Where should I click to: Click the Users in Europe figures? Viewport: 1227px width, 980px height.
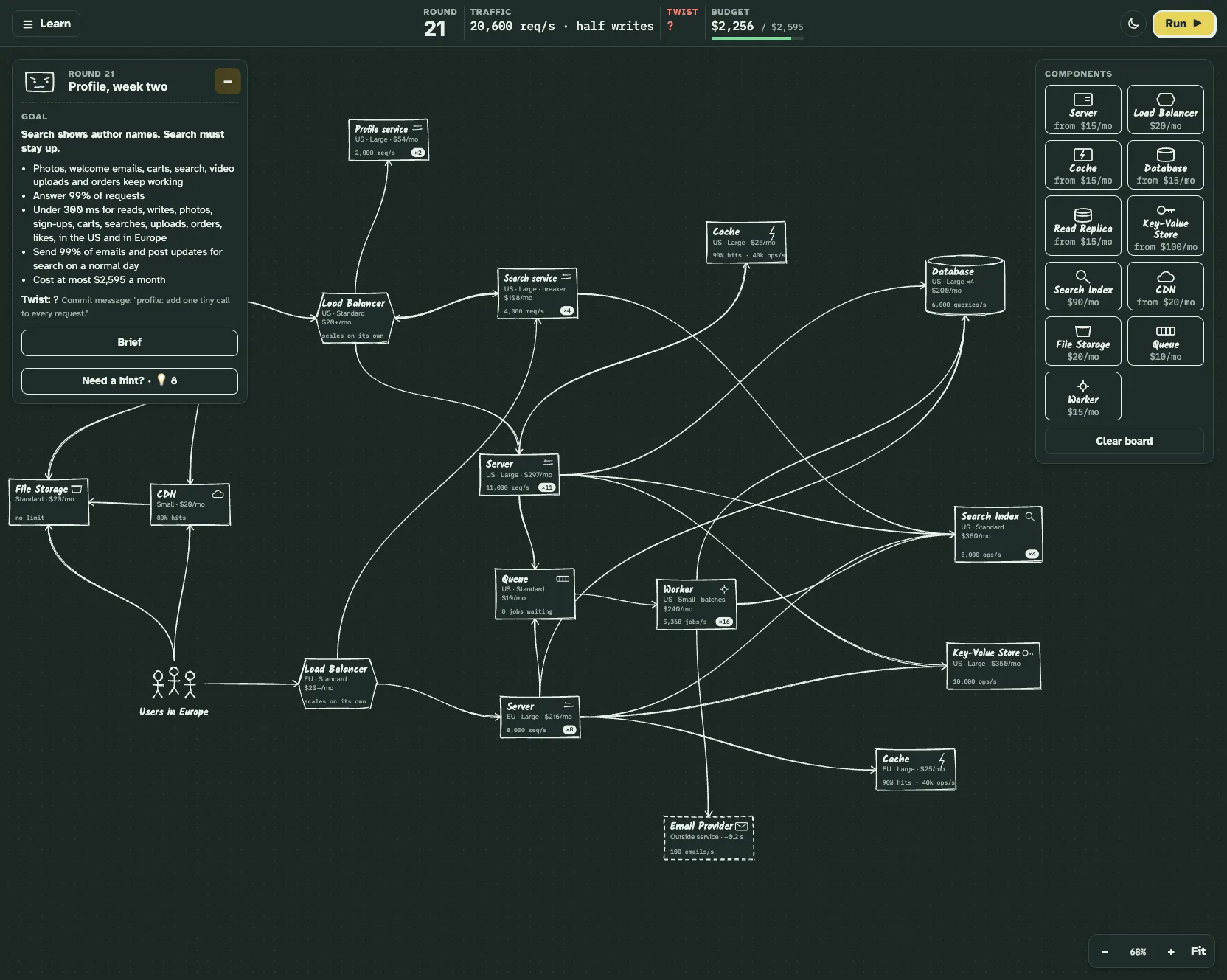pyautogui.click(x=174, y=683)
